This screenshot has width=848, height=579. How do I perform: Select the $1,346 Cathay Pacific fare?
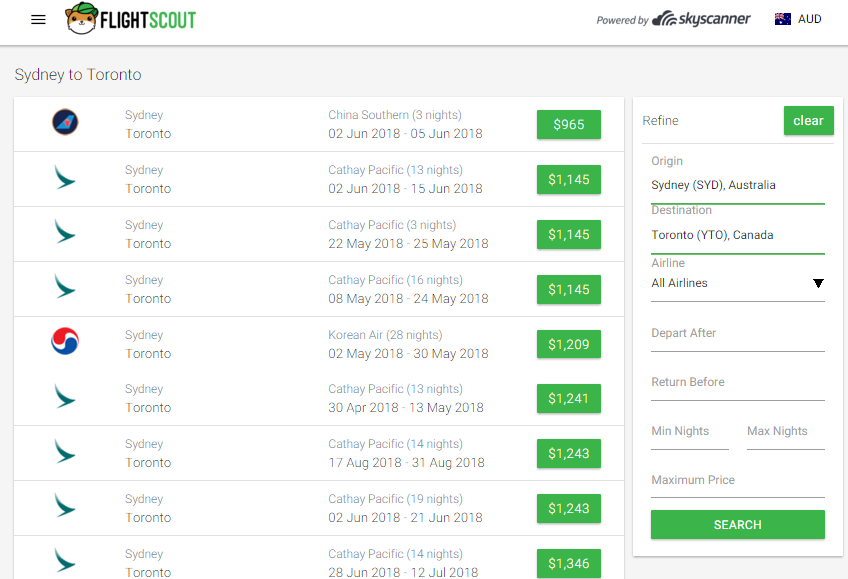[x=568, y=563]
